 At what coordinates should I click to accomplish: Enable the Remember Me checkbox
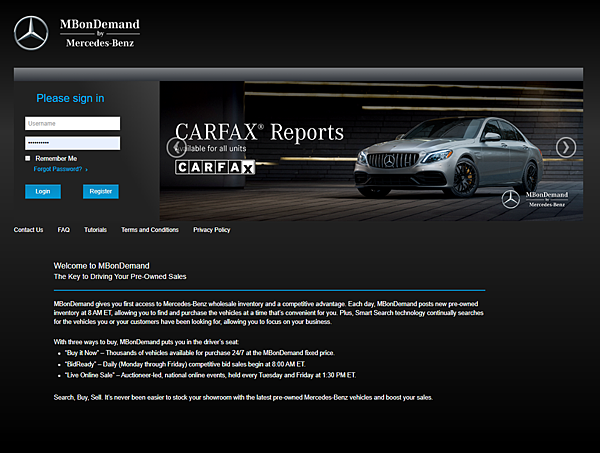point(28,158)
